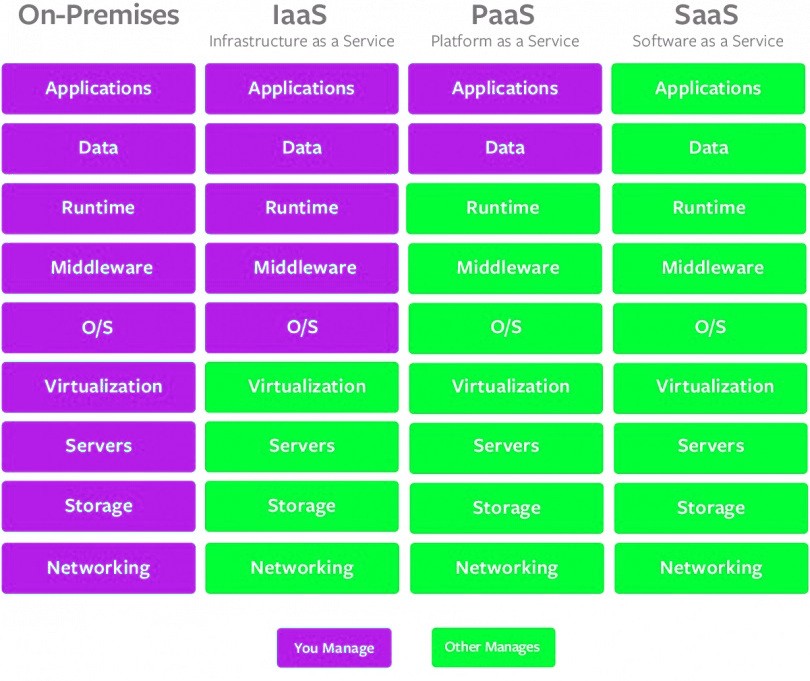Select the IaaS O/S purple block
810x681 pixels.
(301, 328)
